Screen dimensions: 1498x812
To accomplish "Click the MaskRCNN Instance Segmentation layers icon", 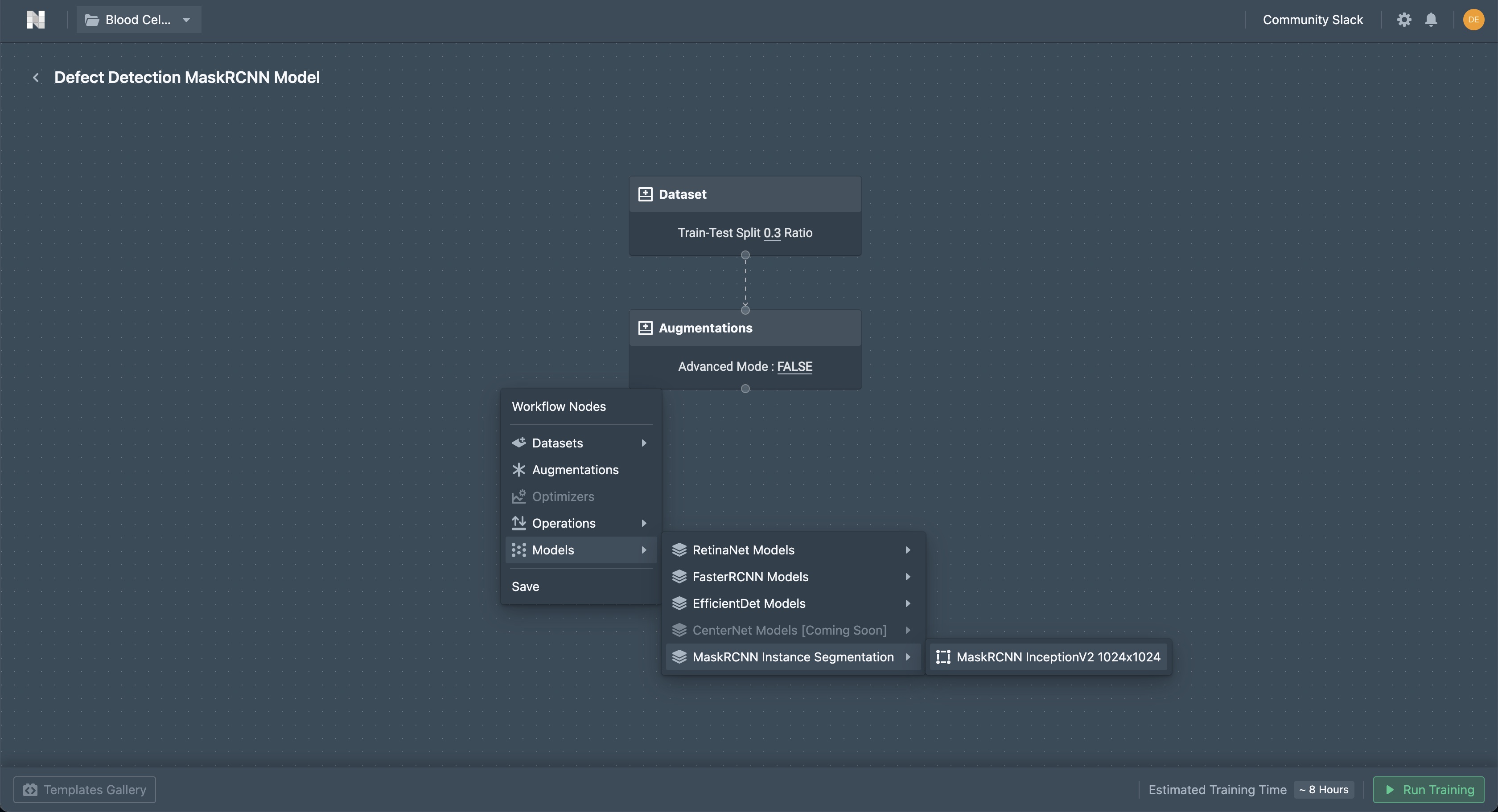I will point(679,657).
